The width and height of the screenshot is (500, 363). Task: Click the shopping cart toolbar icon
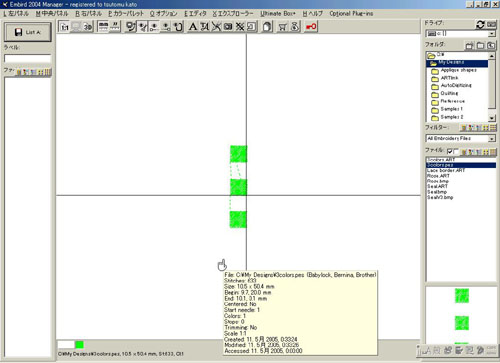(x=283, y=27)
